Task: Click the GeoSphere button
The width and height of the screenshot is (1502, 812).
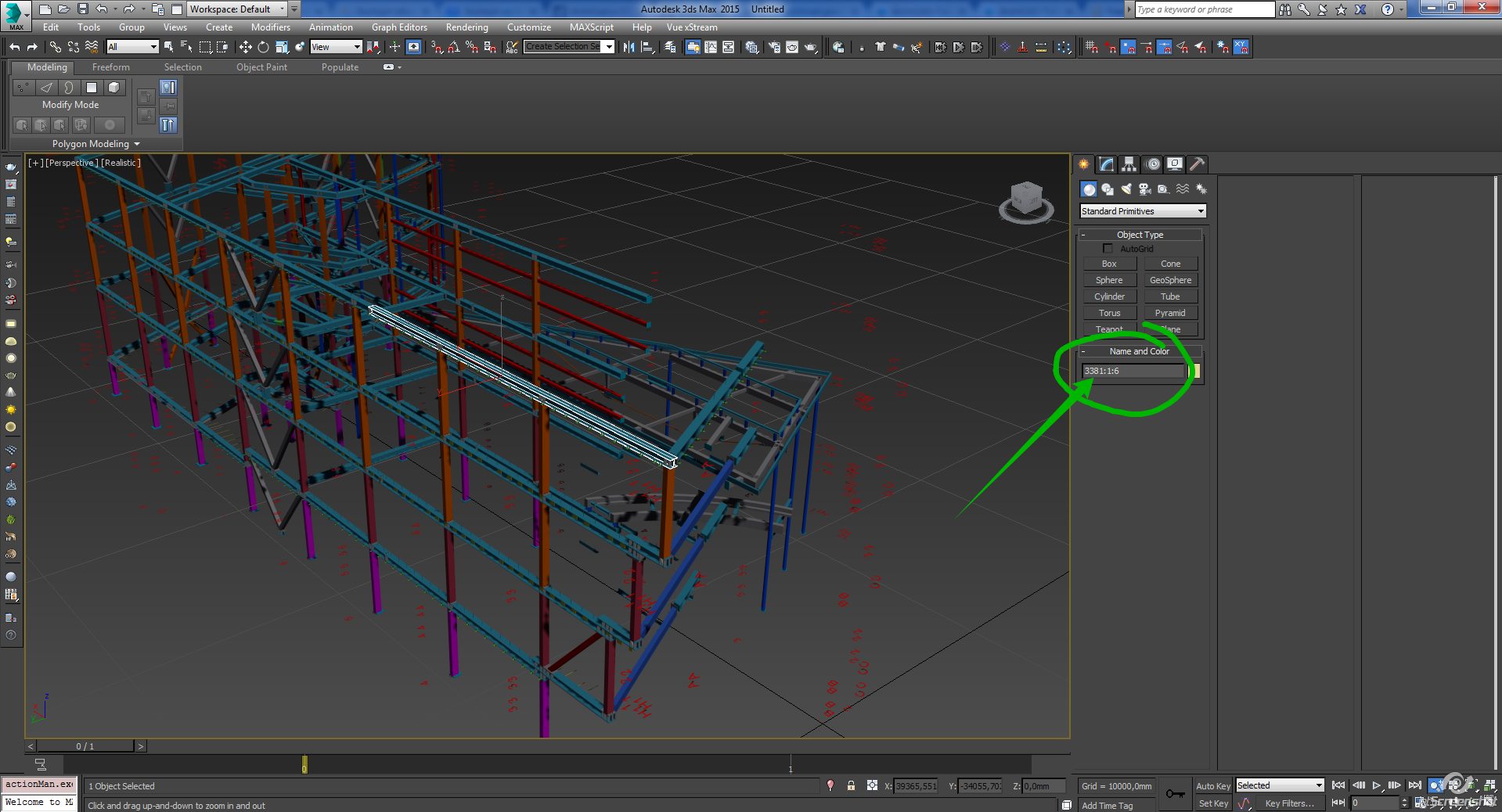Action: [x=1170, y=280]
